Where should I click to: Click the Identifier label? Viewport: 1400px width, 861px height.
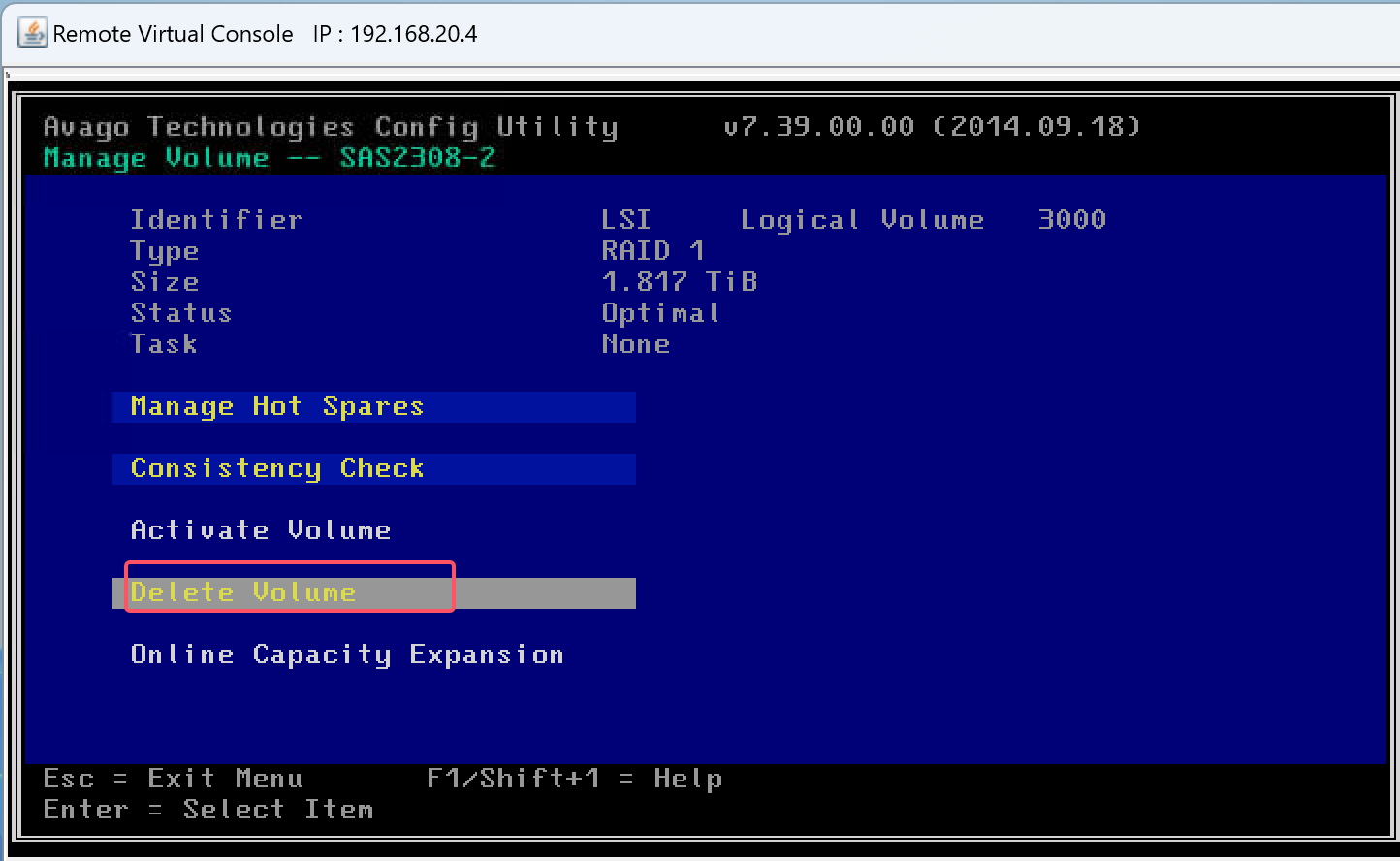tap(217, 220)
